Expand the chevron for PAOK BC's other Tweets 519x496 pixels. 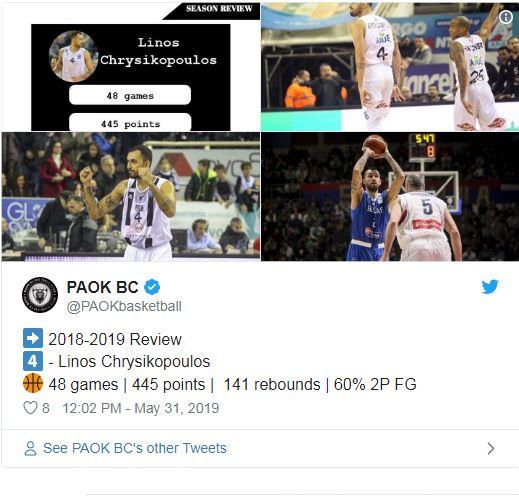point(491,448)
